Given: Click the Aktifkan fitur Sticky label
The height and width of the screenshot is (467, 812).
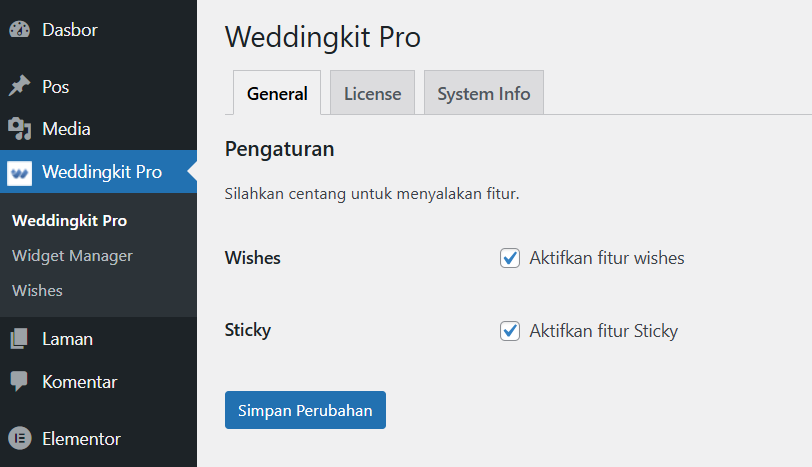Looking at the screenshot, I should click(x=603, y=331).
